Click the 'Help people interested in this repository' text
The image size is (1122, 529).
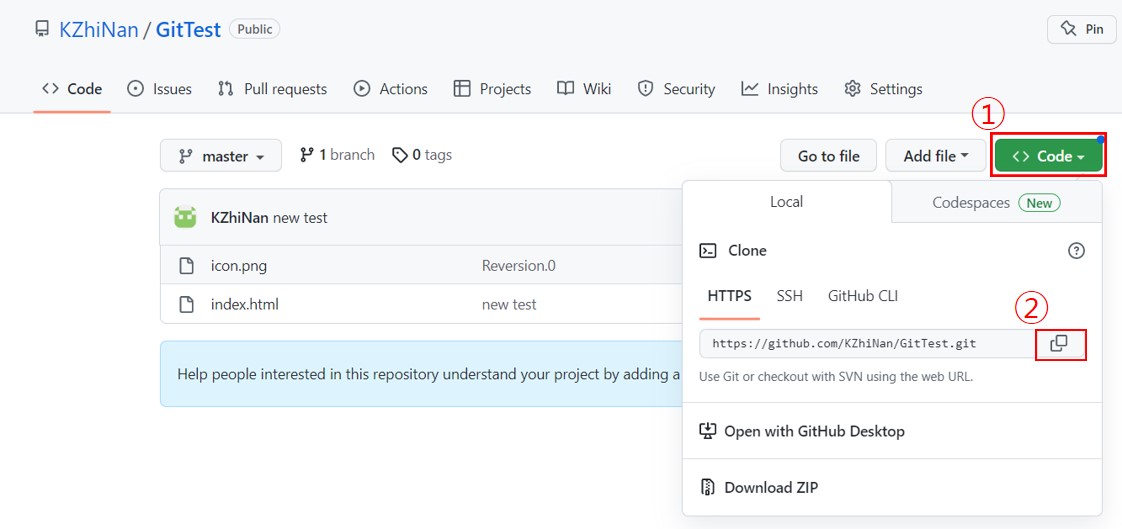428,374
